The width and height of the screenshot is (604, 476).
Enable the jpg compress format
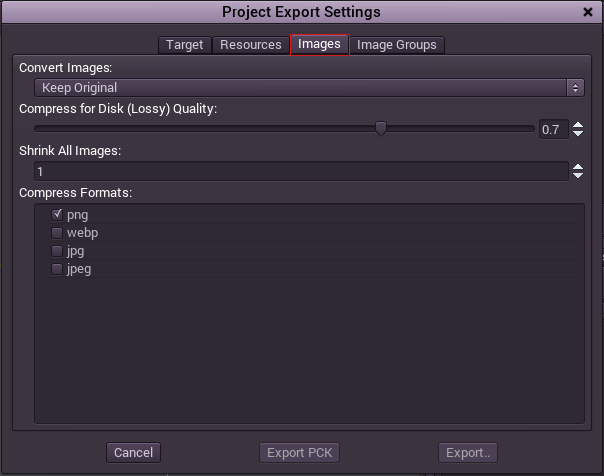click(57, 251)
